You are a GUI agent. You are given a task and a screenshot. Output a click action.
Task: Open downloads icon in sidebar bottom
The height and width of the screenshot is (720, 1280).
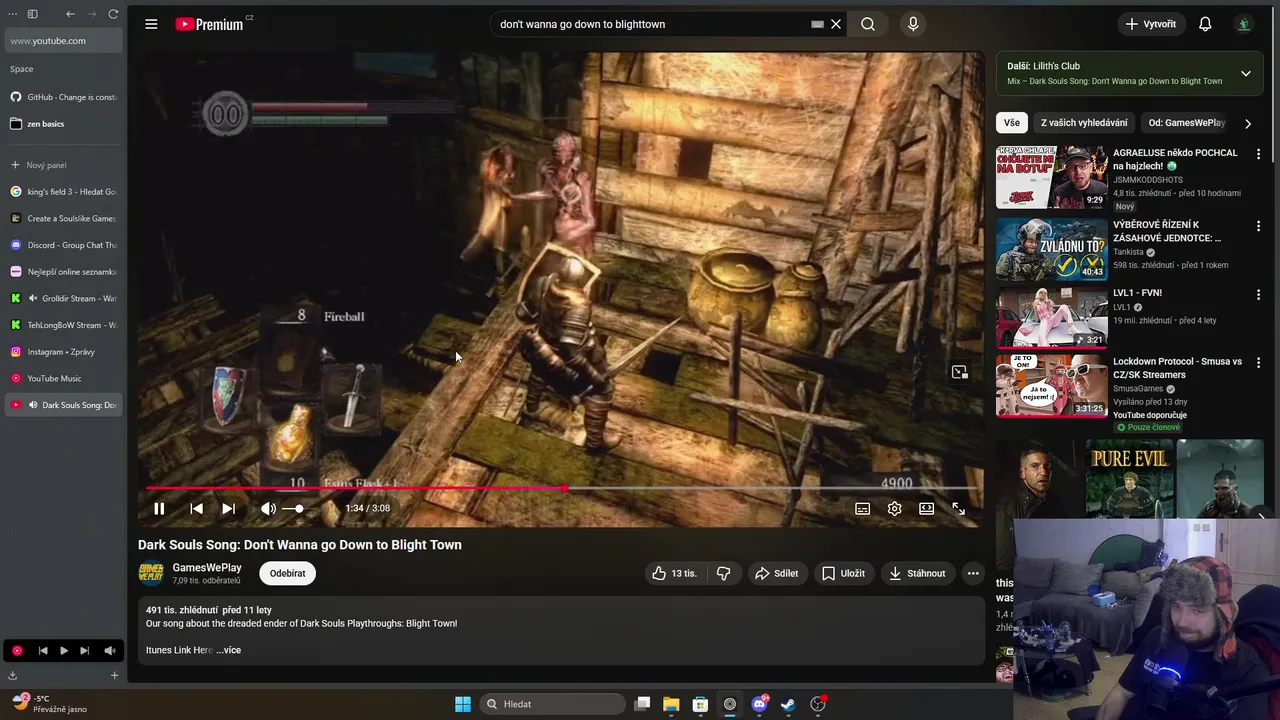(14, 675)
